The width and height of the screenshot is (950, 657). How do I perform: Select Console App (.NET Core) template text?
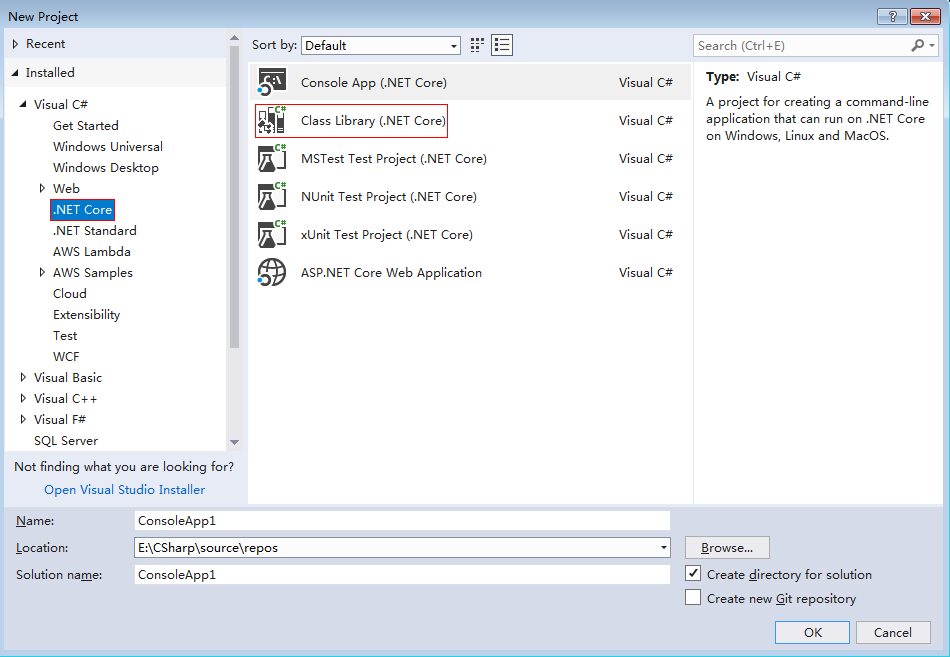point(374,82)
